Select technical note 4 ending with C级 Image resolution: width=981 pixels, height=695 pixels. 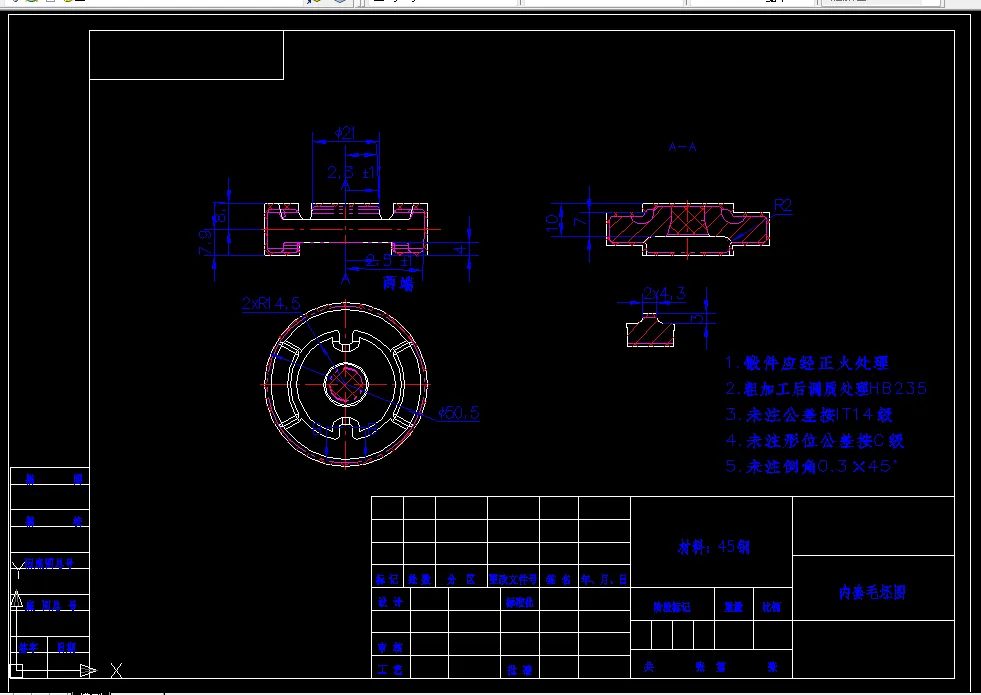pos(815,440)
